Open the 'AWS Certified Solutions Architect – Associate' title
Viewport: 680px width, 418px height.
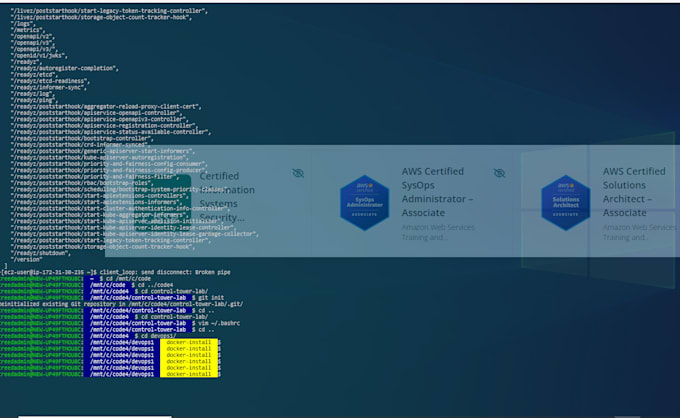pos(634,192)
